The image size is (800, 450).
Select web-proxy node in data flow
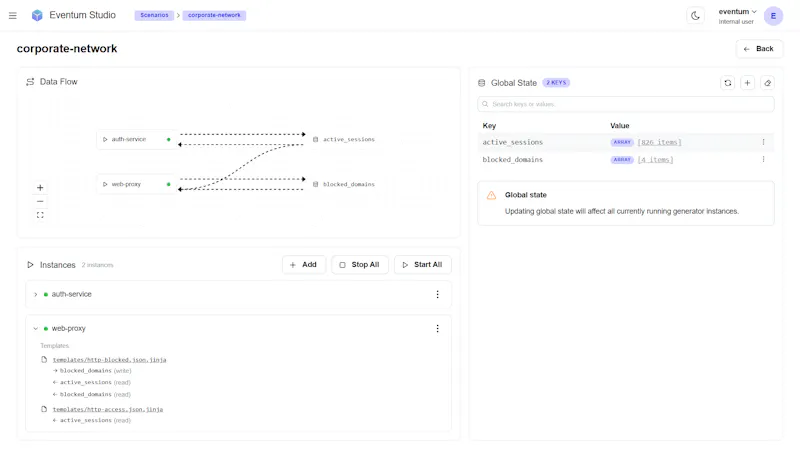pos(136,184)
